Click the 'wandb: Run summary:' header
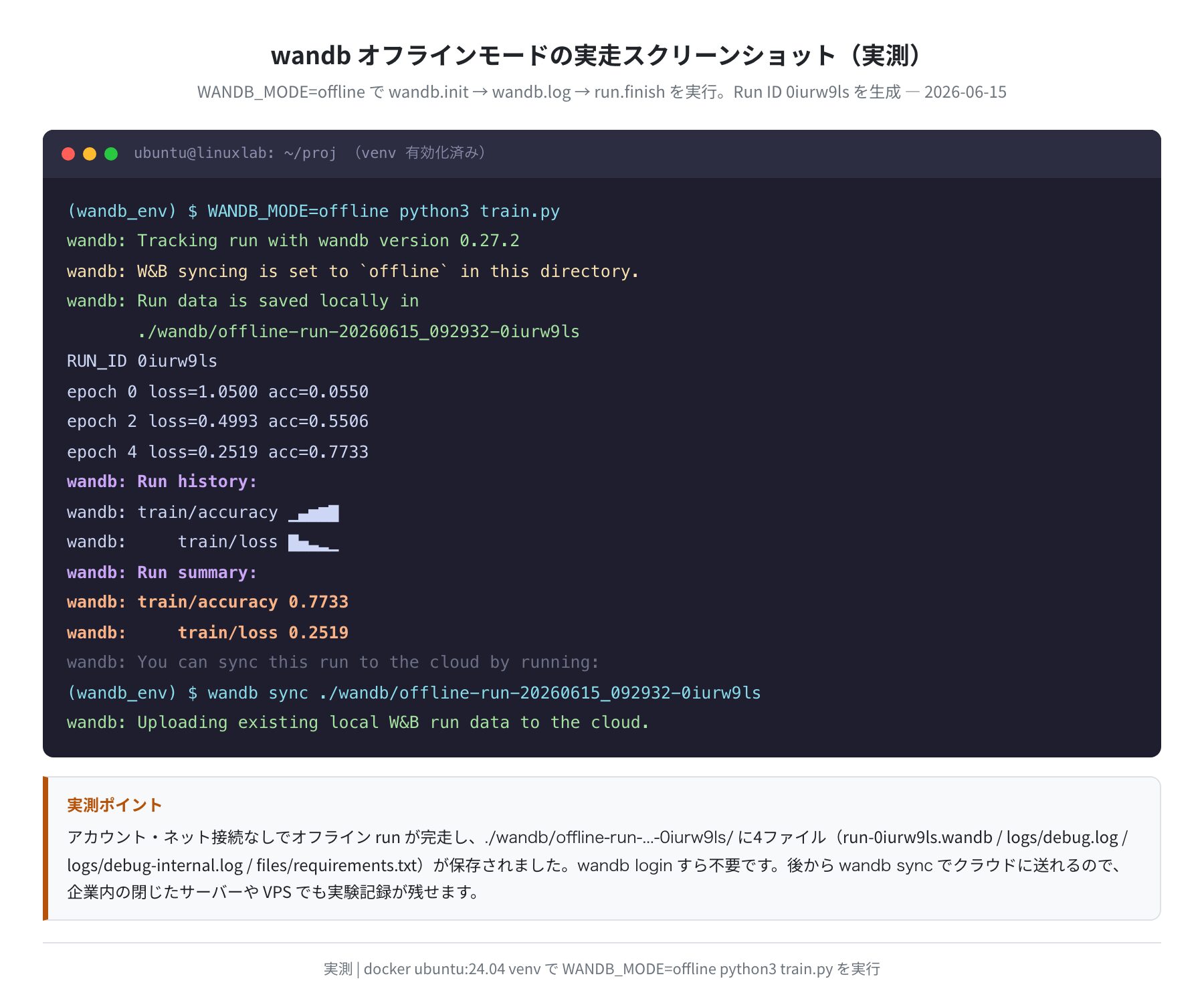The width and height of the screenshot is (1204, 1005). point(162,573)
